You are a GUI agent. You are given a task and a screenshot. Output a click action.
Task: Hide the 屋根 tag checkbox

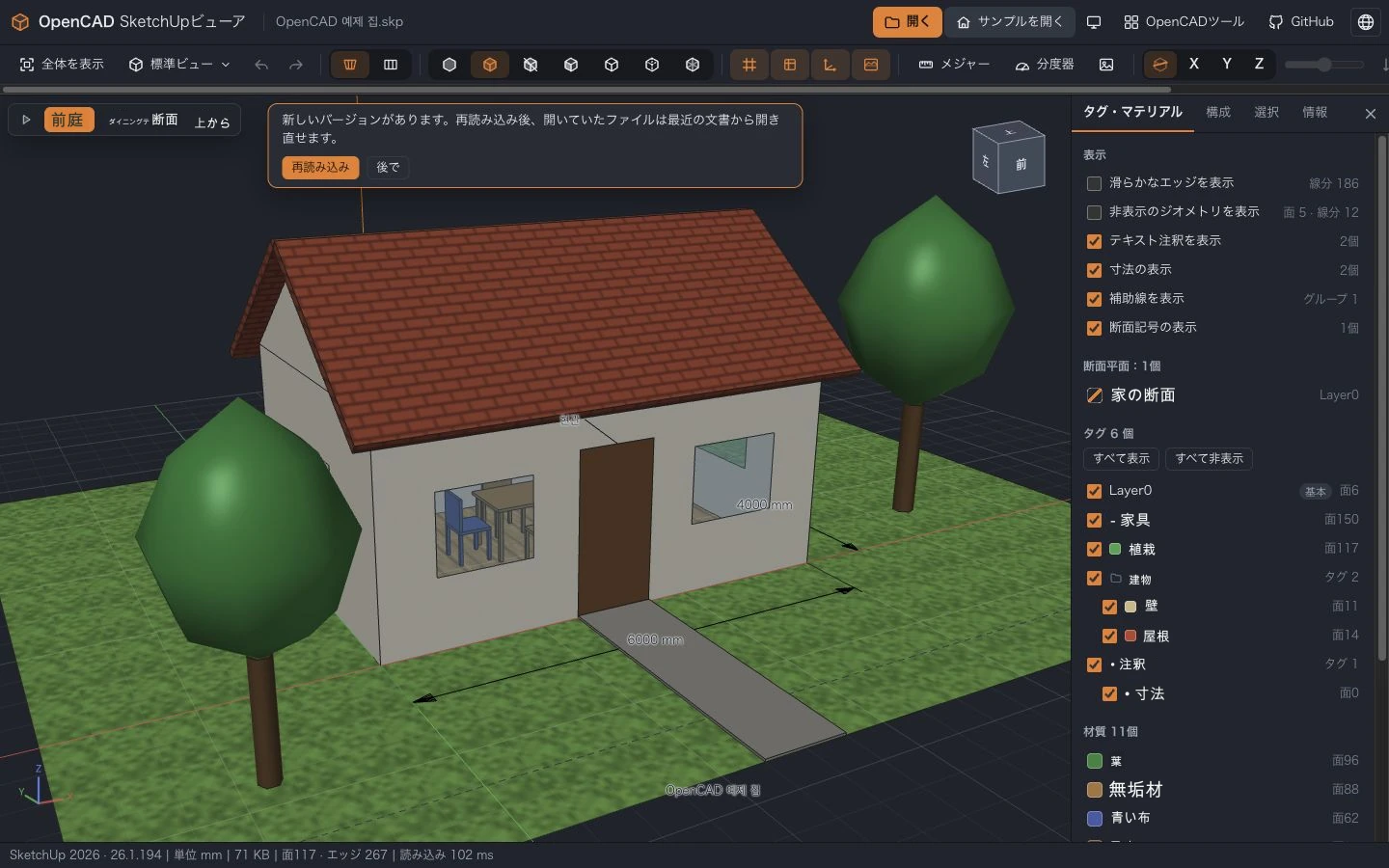tap(1109, 636)
